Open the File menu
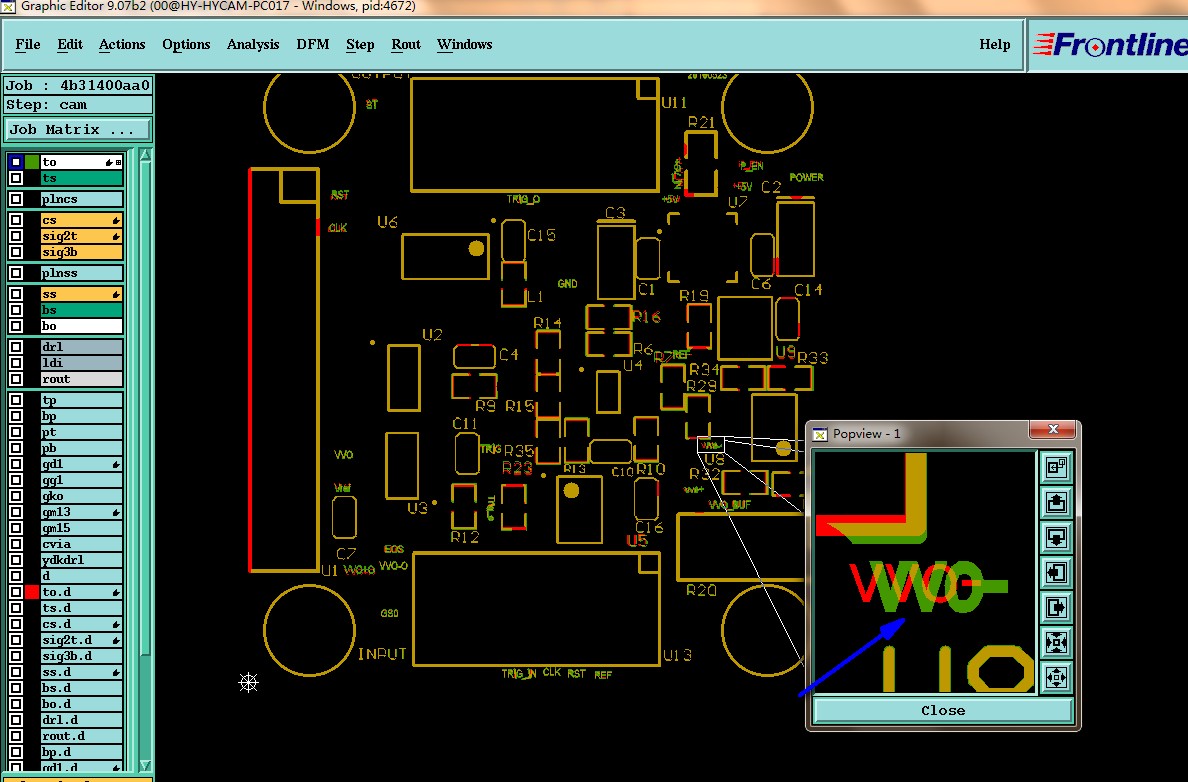This screenshot has height=782, width=1188. point(28,45)
